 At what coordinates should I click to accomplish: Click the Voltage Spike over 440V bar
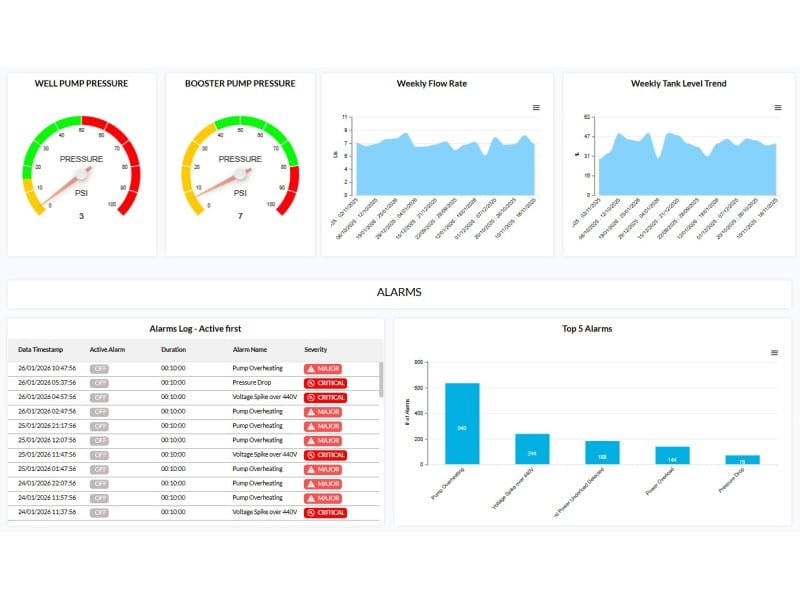pos(532,449)
